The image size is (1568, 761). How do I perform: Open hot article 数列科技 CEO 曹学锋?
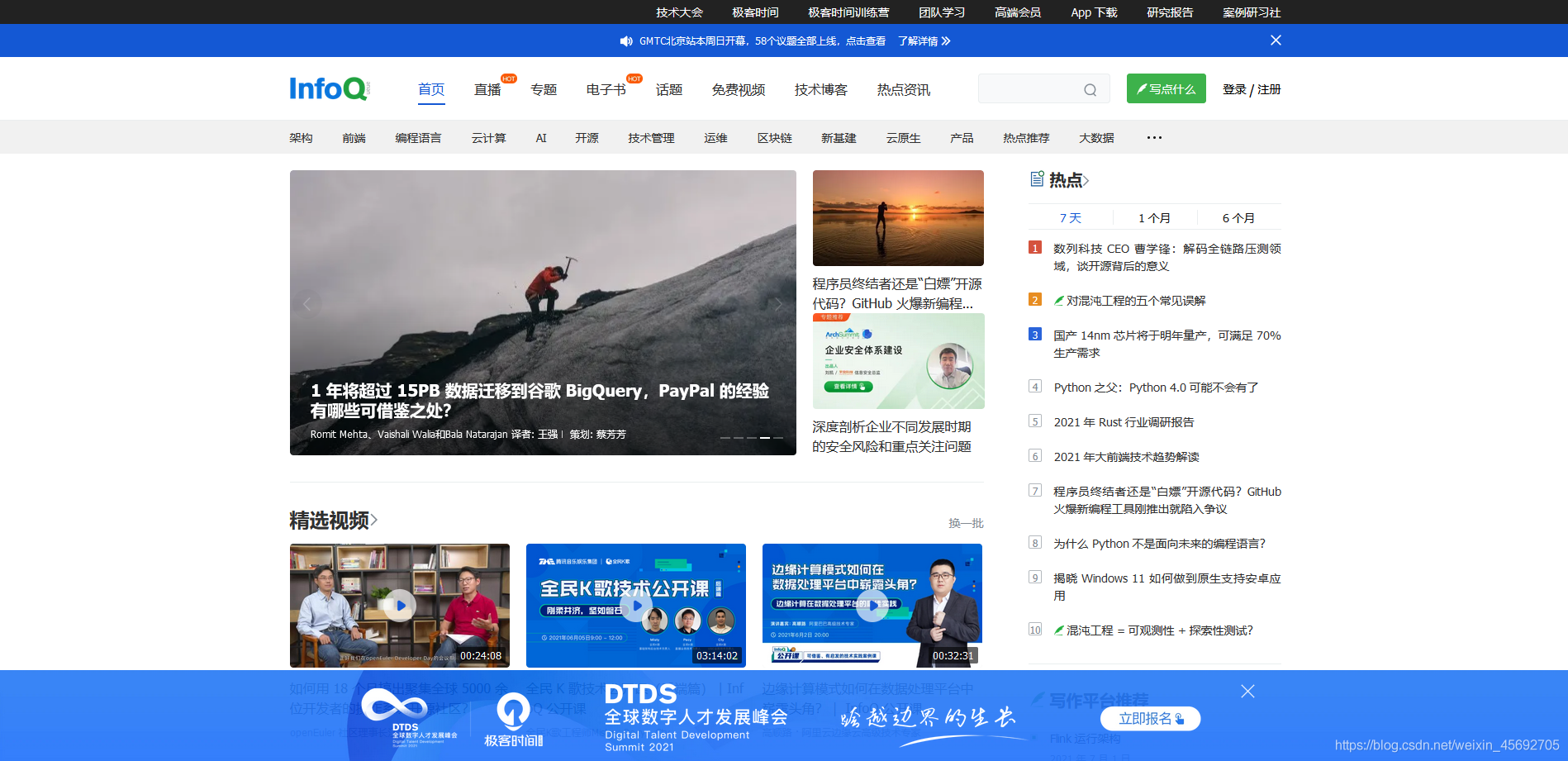(x=1166, y=257)
